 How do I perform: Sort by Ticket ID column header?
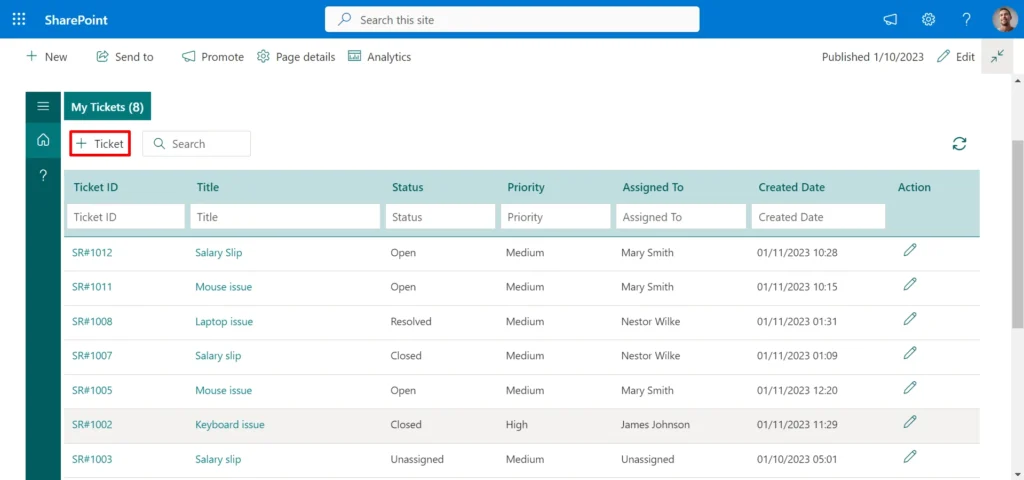tap(95, 187)
